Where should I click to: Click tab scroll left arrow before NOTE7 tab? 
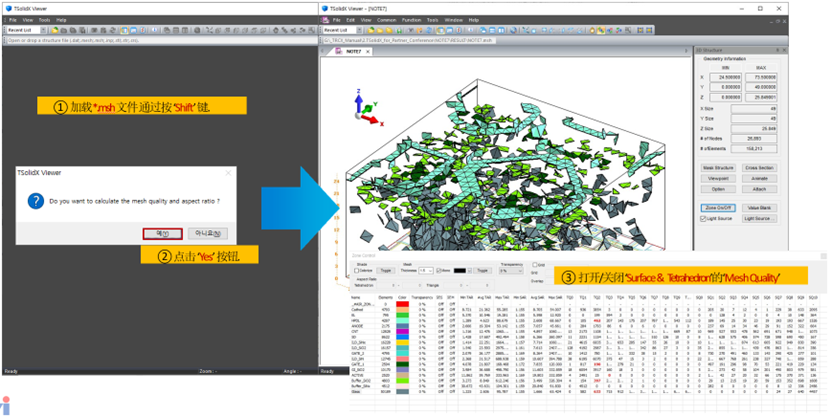coord(322,51)
